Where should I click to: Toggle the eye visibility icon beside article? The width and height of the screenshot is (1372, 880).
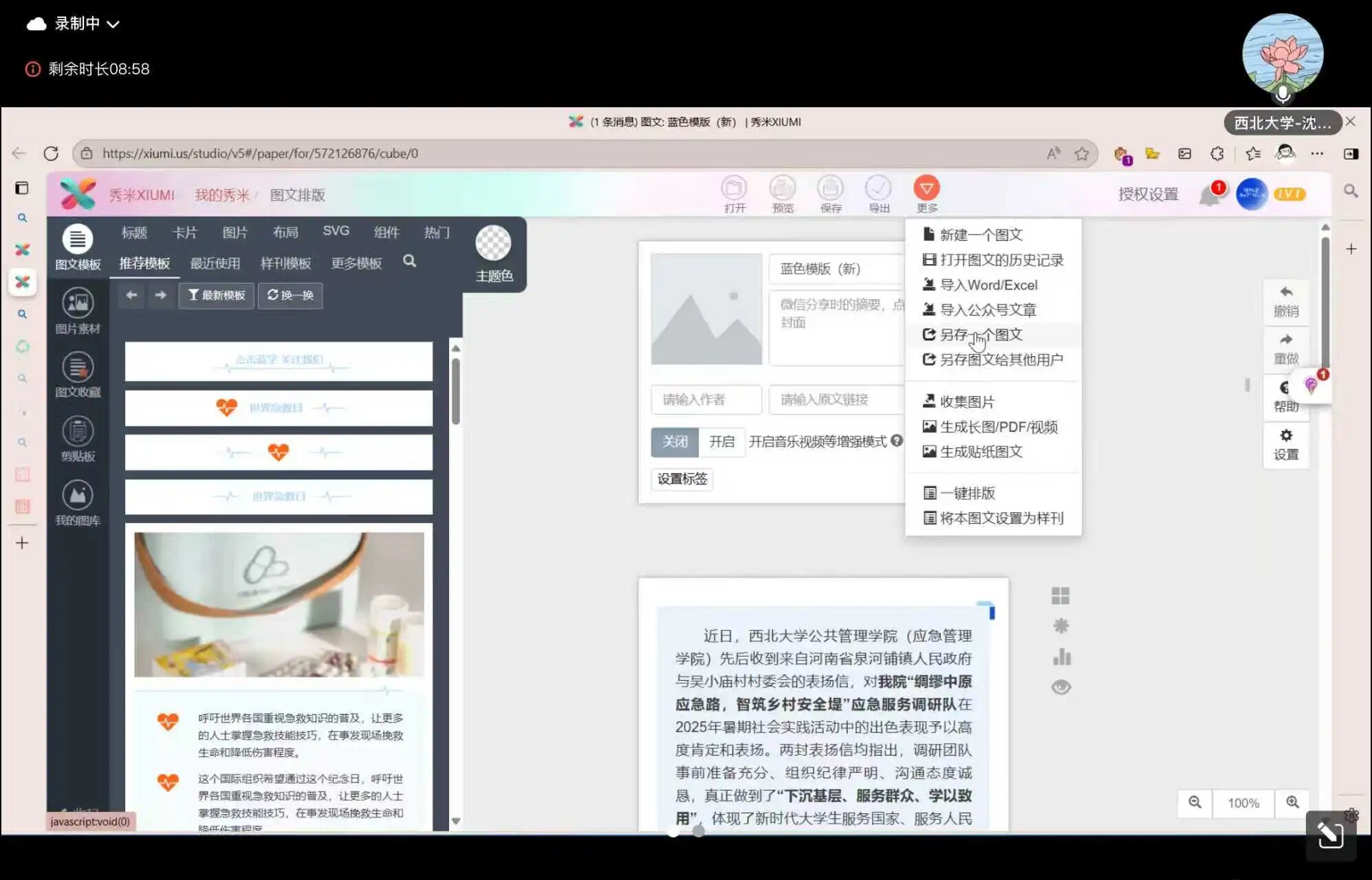click(x=1060, y=687)
